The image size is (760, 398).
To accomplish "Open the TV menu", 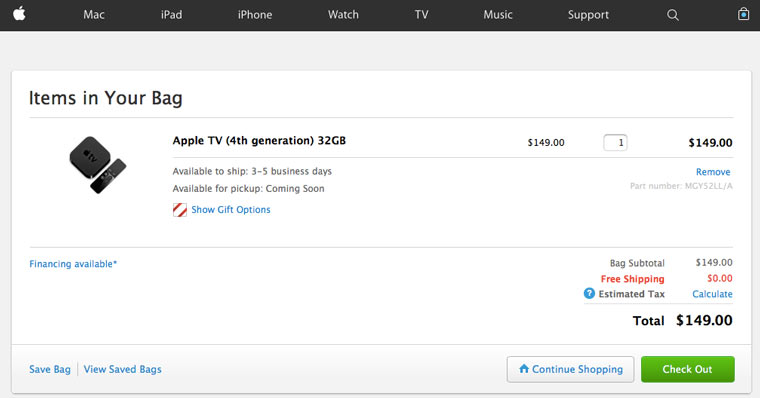I will coord(422,15).
